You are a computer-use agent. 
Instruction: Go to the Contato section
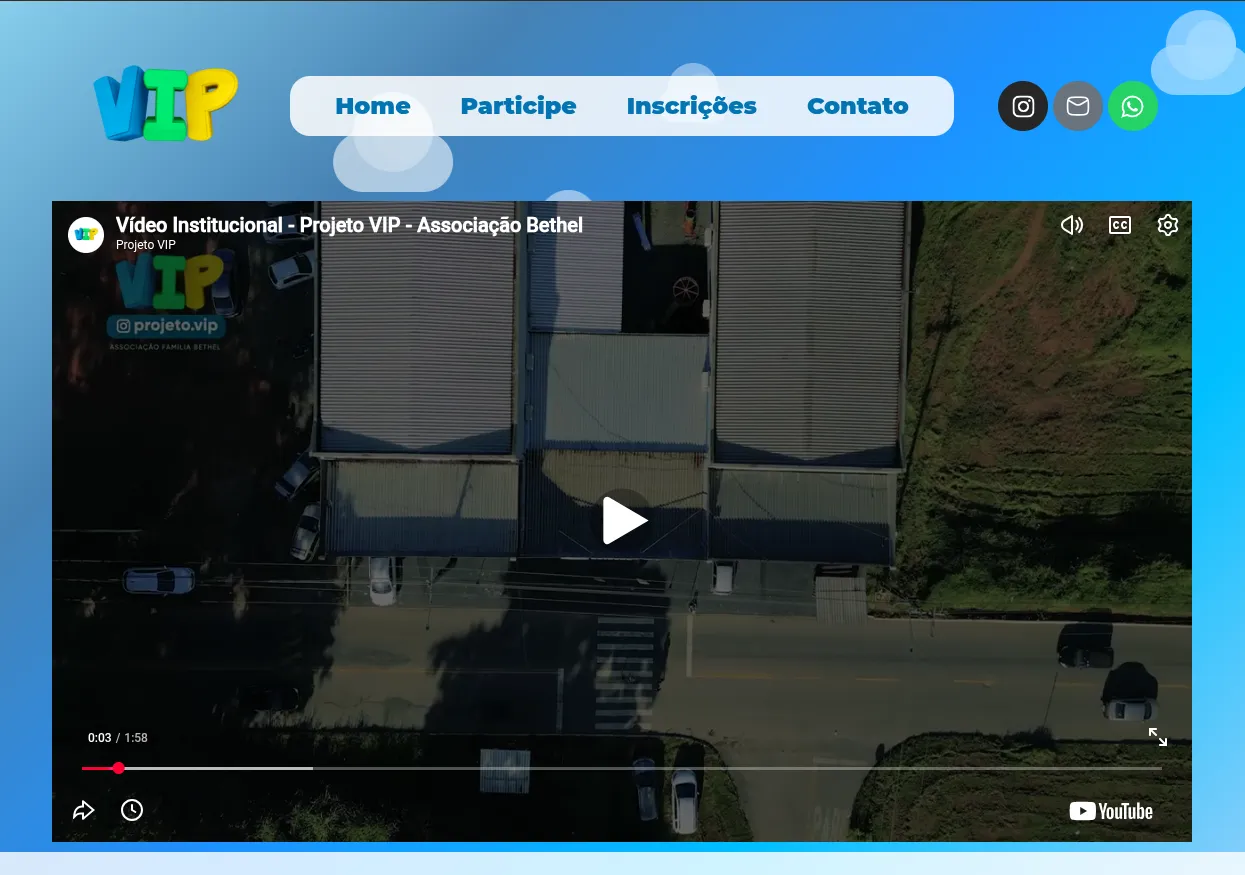(857, 105)
